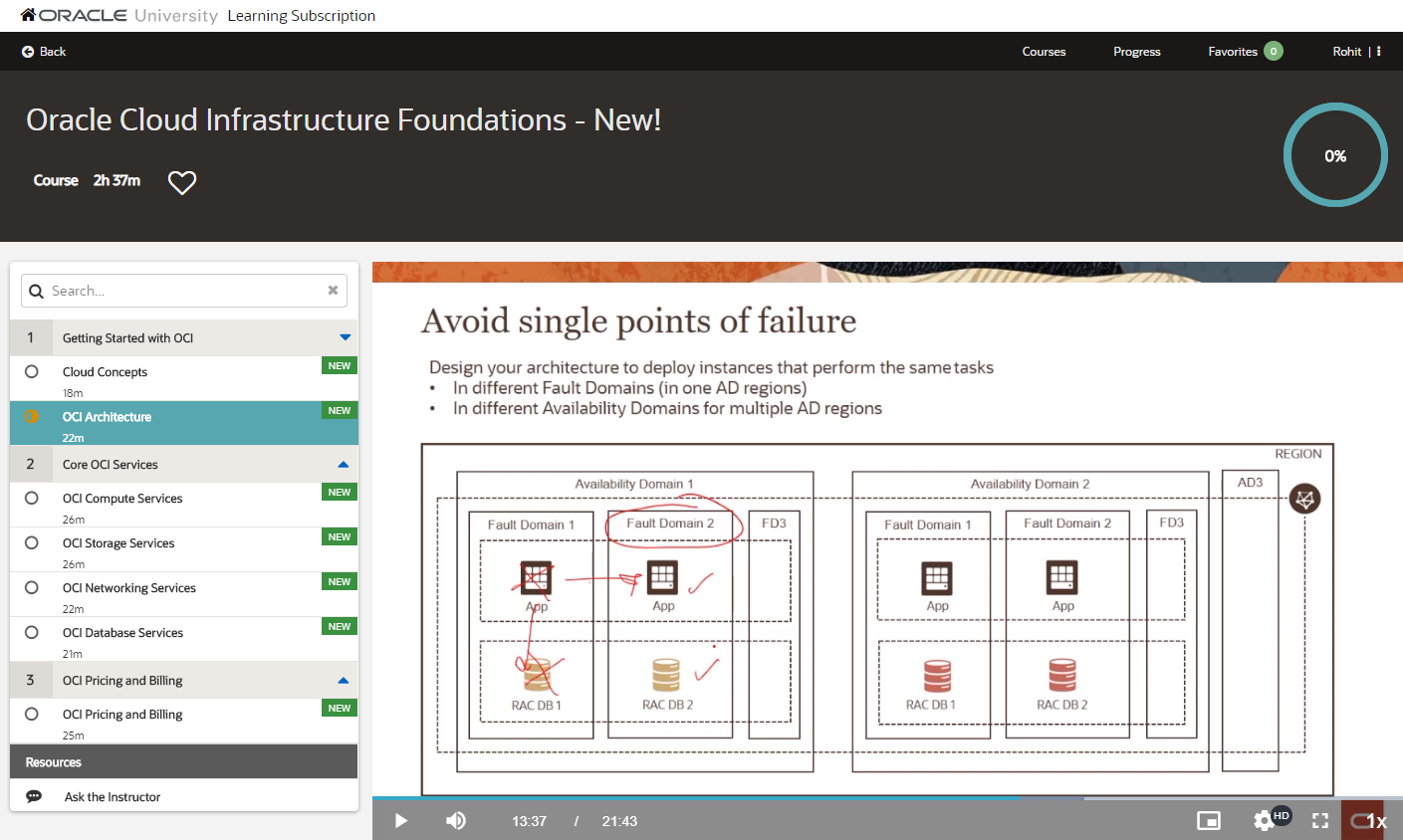This screenshot has height=840, width=1403.
Task: Collapse the Core OCI Services section
Action: [345, 463]
